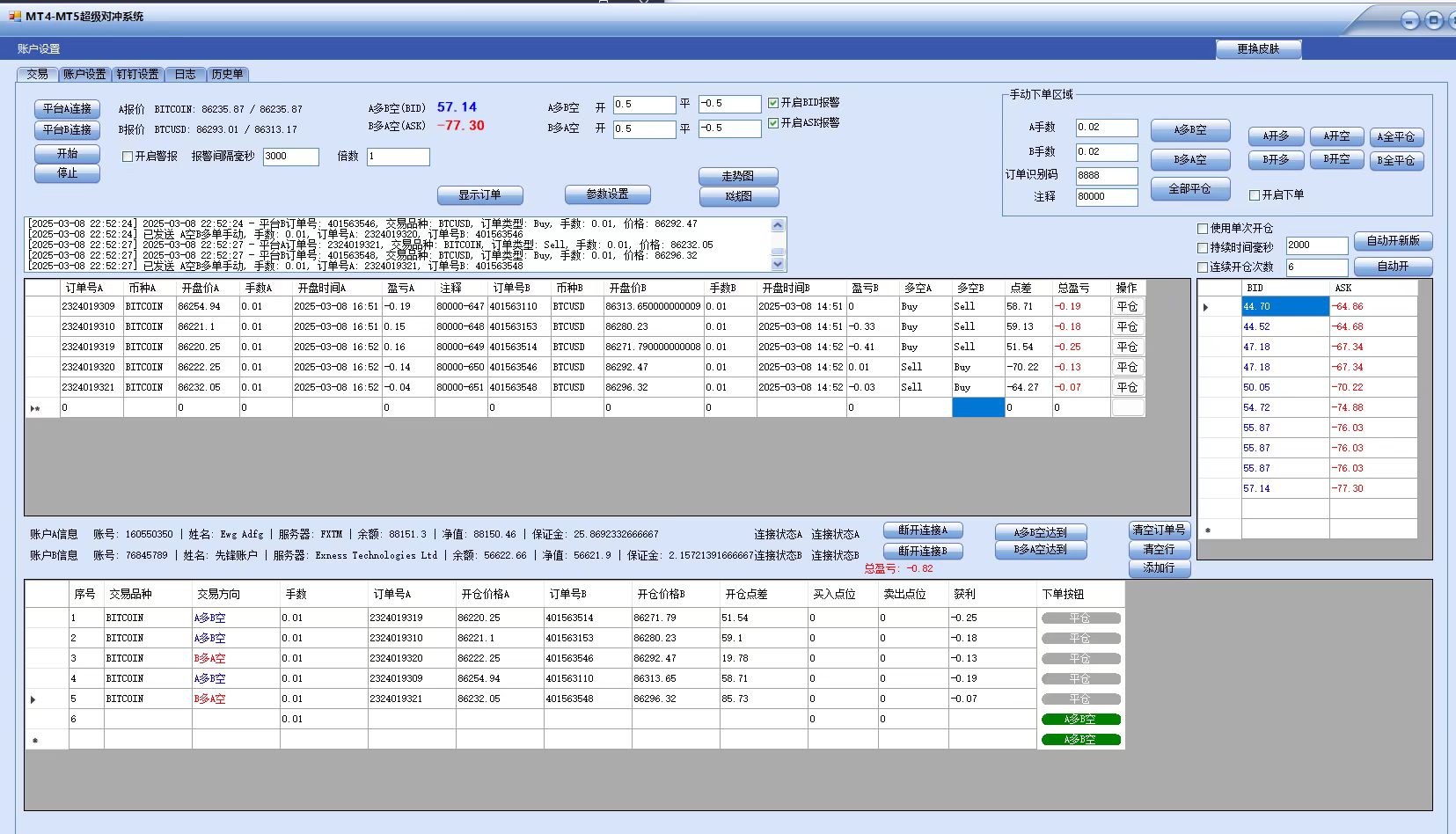Click the MT4-MT5 app logo icon

point(15,17)
